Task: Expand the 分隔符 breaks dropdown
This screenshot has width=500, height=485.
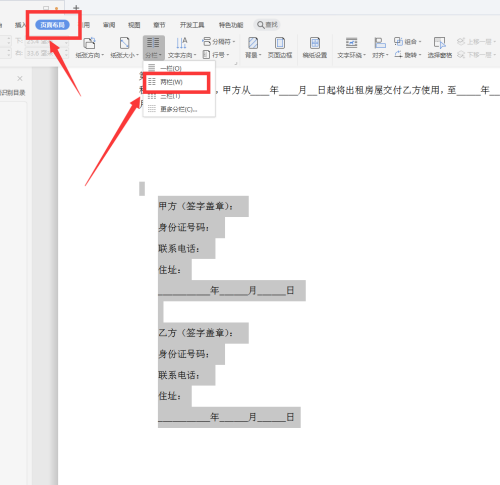Action: (x=219, y=42)
